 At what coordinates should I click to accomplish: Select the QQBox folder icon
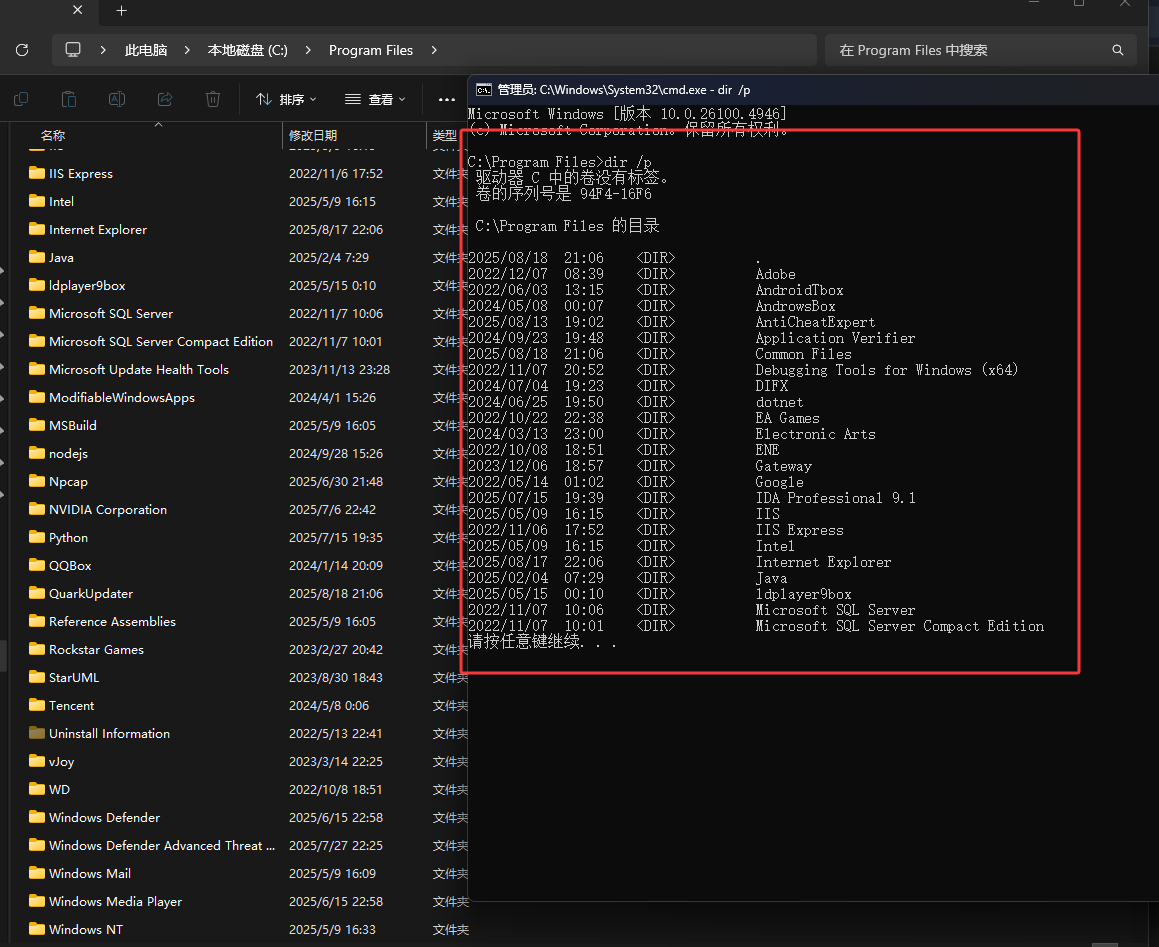pos(37,566)
